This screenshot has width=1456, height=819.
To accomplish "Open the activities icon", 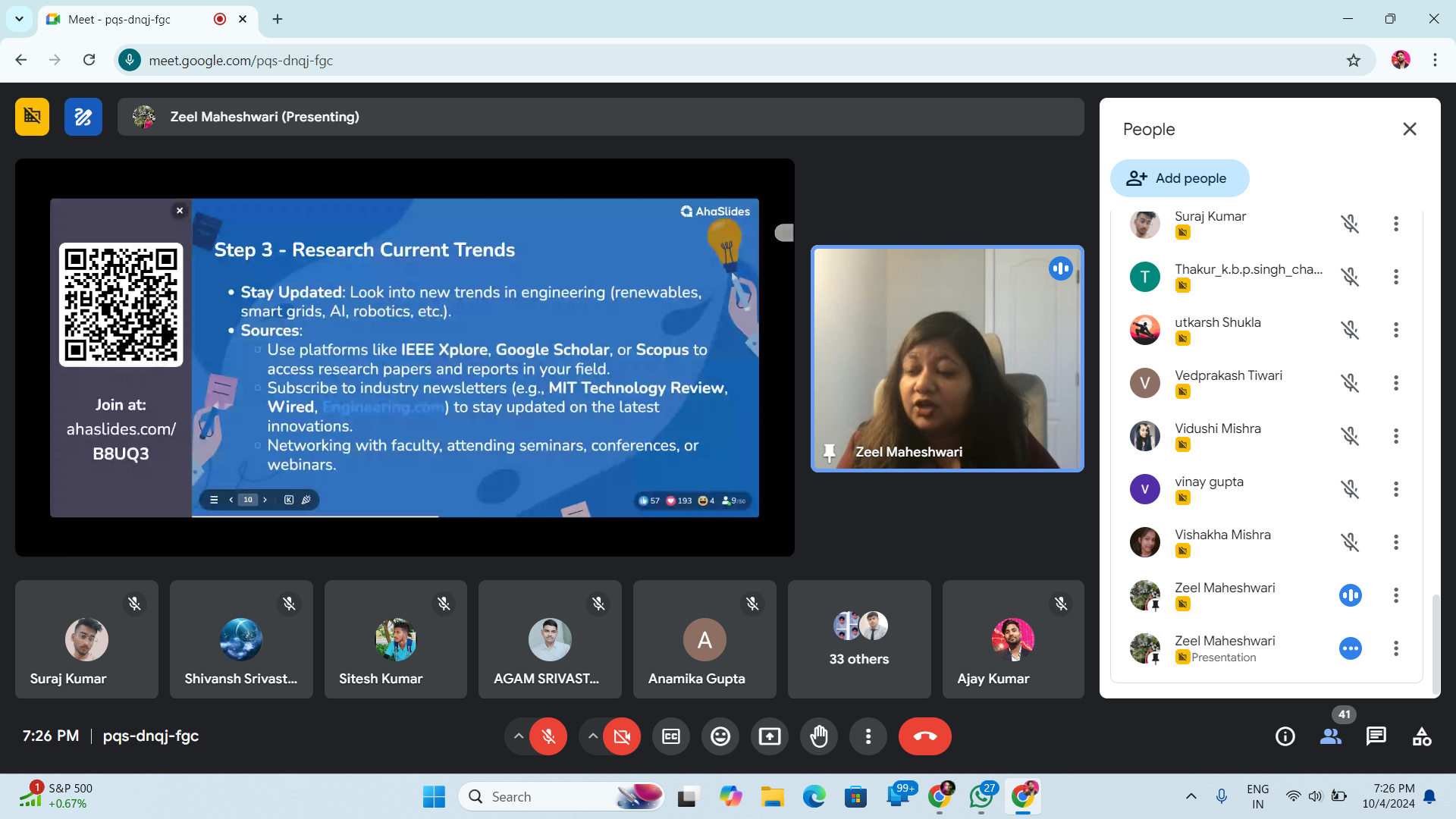I will (x=1422, y=736).
